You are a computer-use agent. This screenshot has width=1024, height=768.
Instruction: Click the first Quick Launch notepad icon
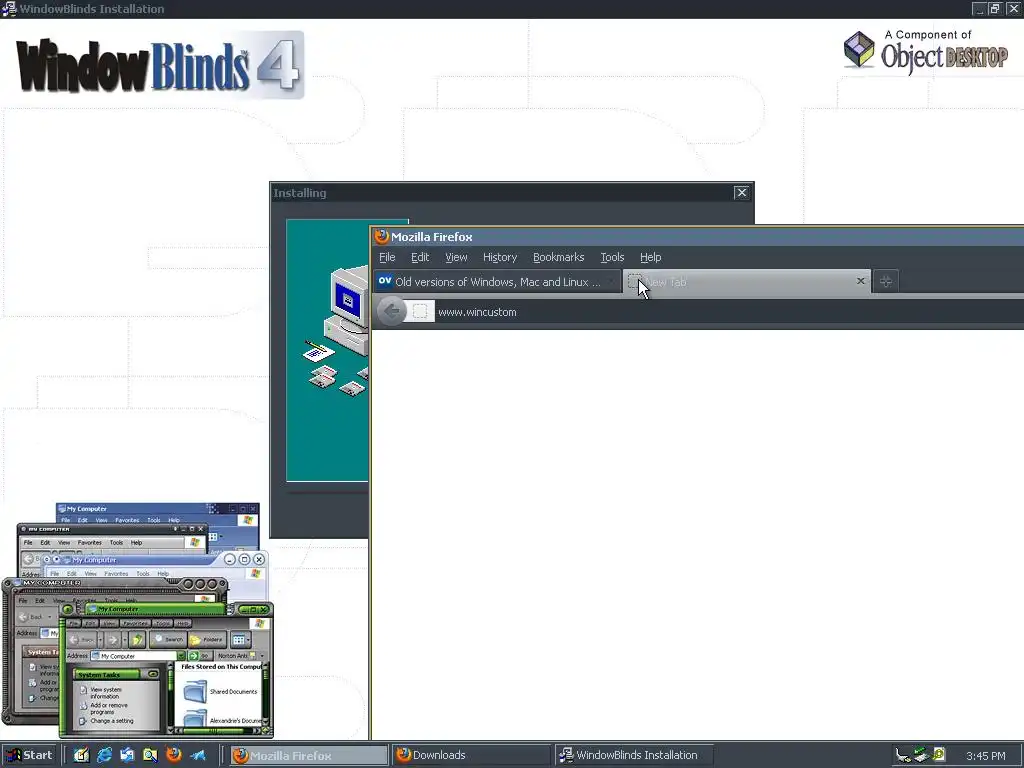point(81,755)
